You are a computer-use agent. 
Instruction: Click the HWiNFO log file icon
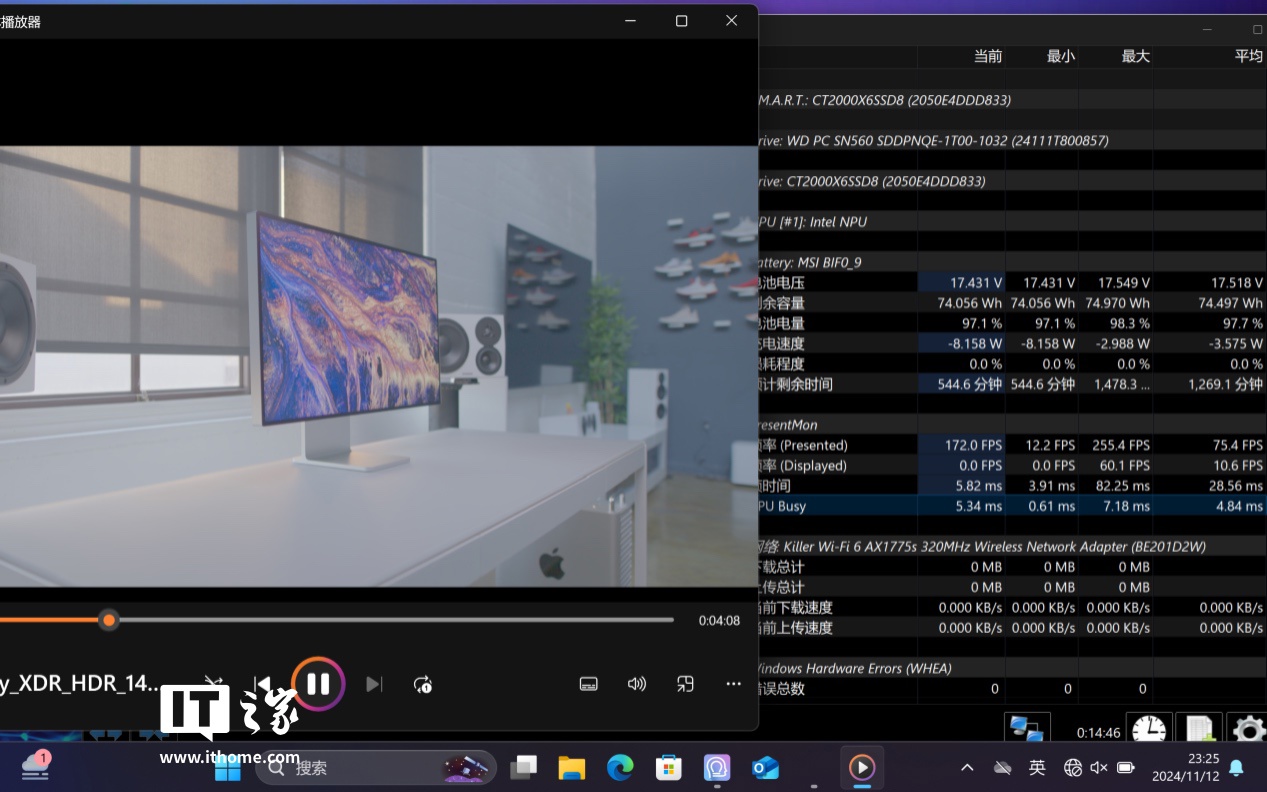tap(1198, 729)
